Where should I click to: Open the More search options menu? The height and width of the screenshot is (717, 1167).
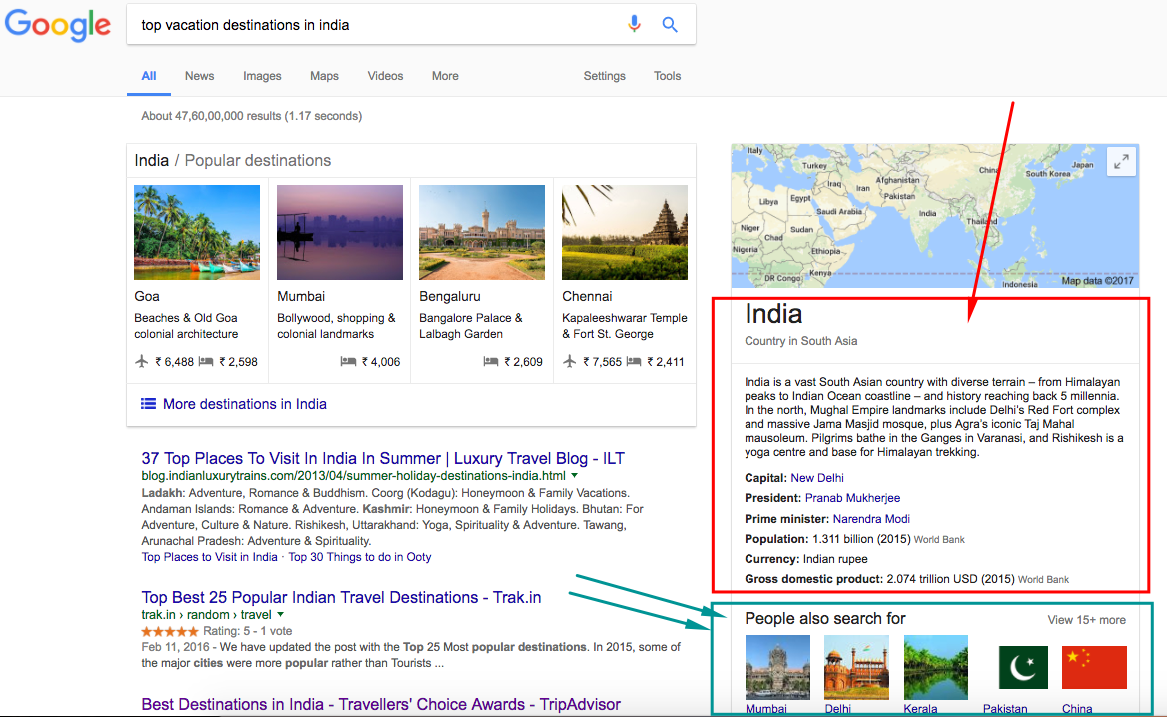[x=445, y=76]
